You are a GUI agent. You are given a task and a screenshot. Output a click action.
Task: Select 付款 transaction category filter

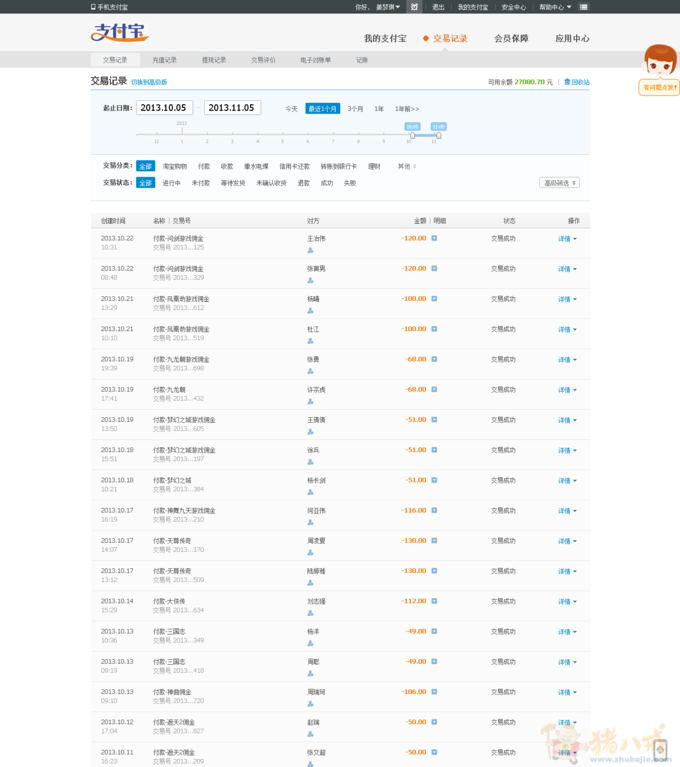point(204,166)
